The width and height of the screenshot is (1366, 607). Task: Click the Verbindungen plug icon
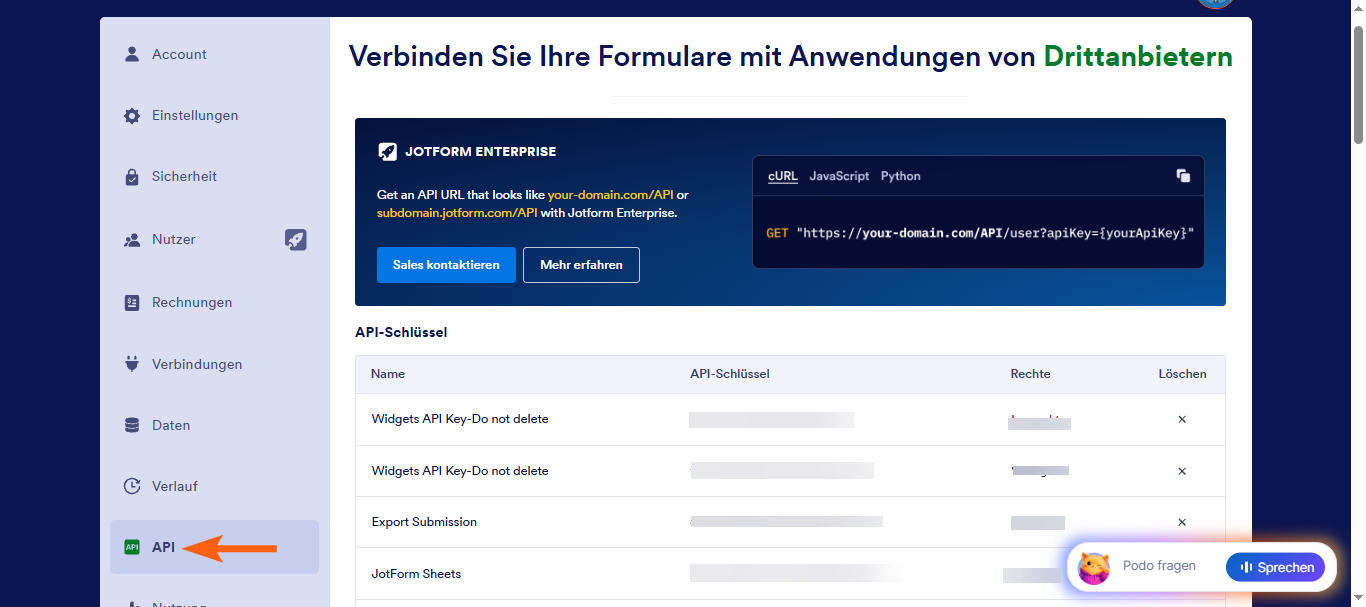pos(132,364)
